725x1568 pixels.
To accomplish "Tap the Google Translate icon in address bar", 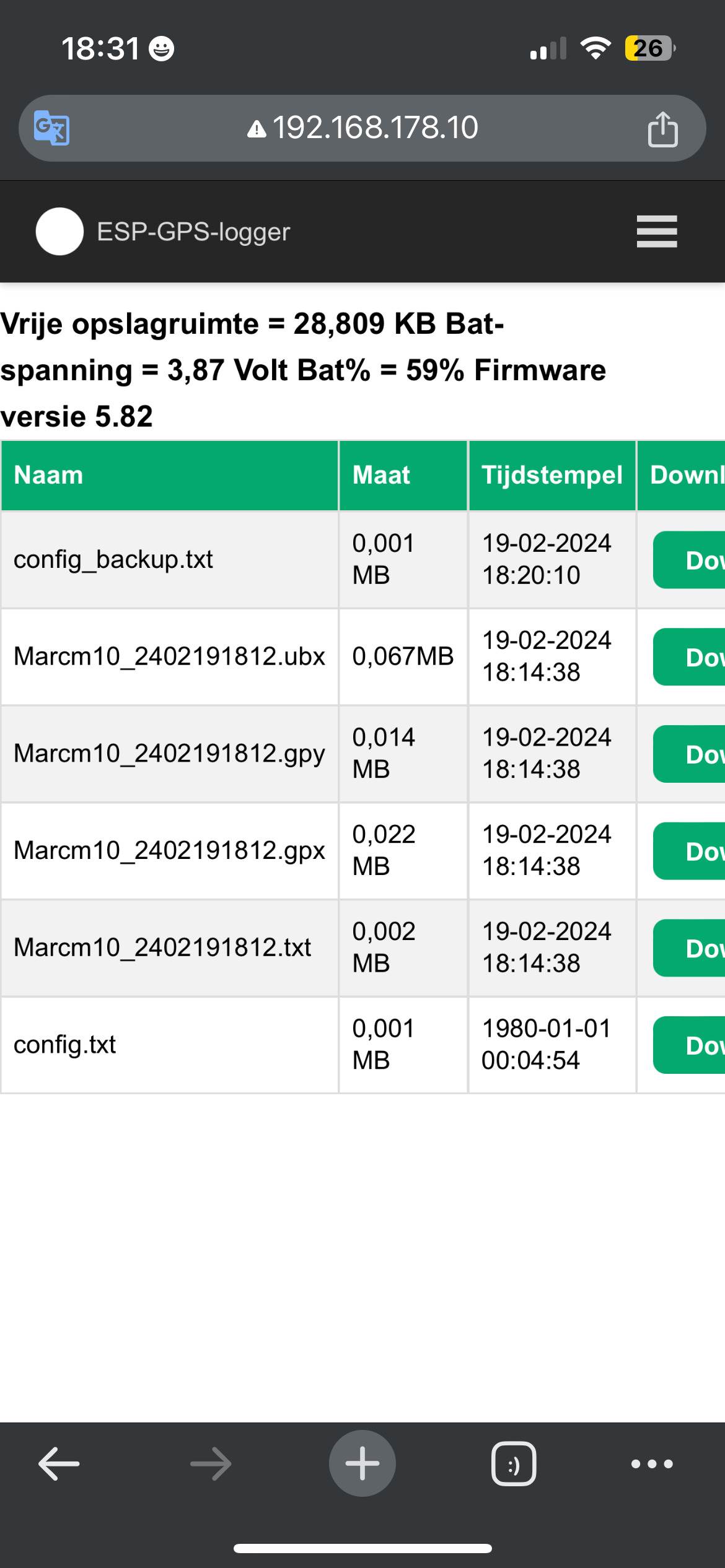I will (51, 128).
